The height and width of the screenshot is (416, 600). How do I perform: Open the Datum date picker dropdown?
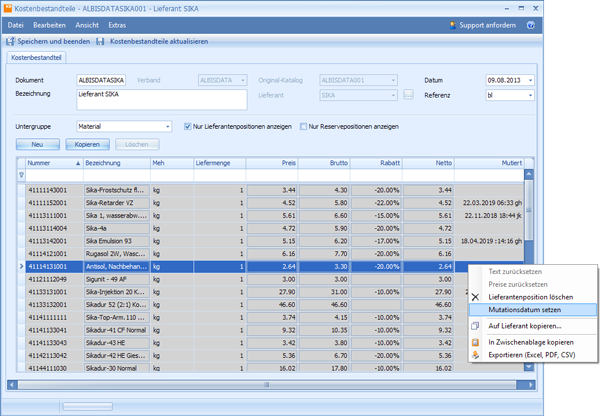point(530,80)
